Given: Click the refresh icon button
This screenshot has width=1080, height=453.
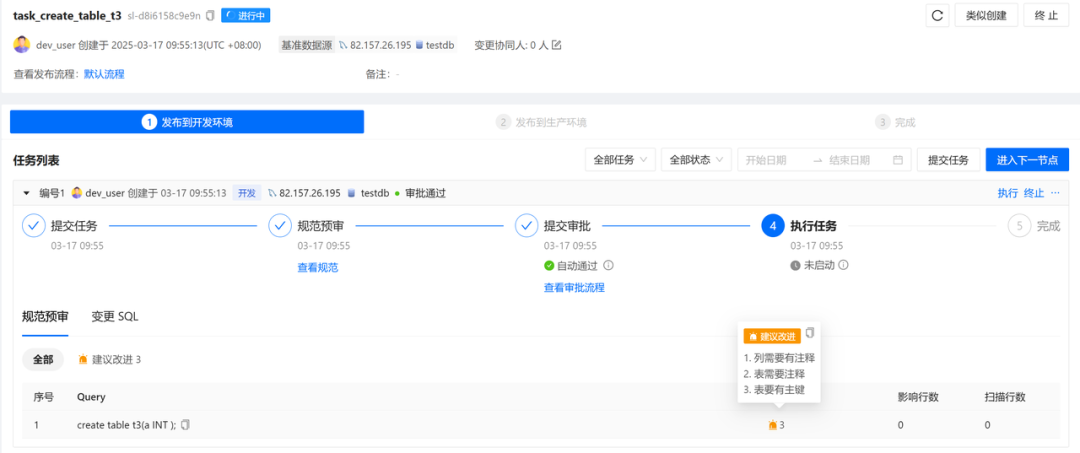Looking at the screenshot, I should [937, 15].
